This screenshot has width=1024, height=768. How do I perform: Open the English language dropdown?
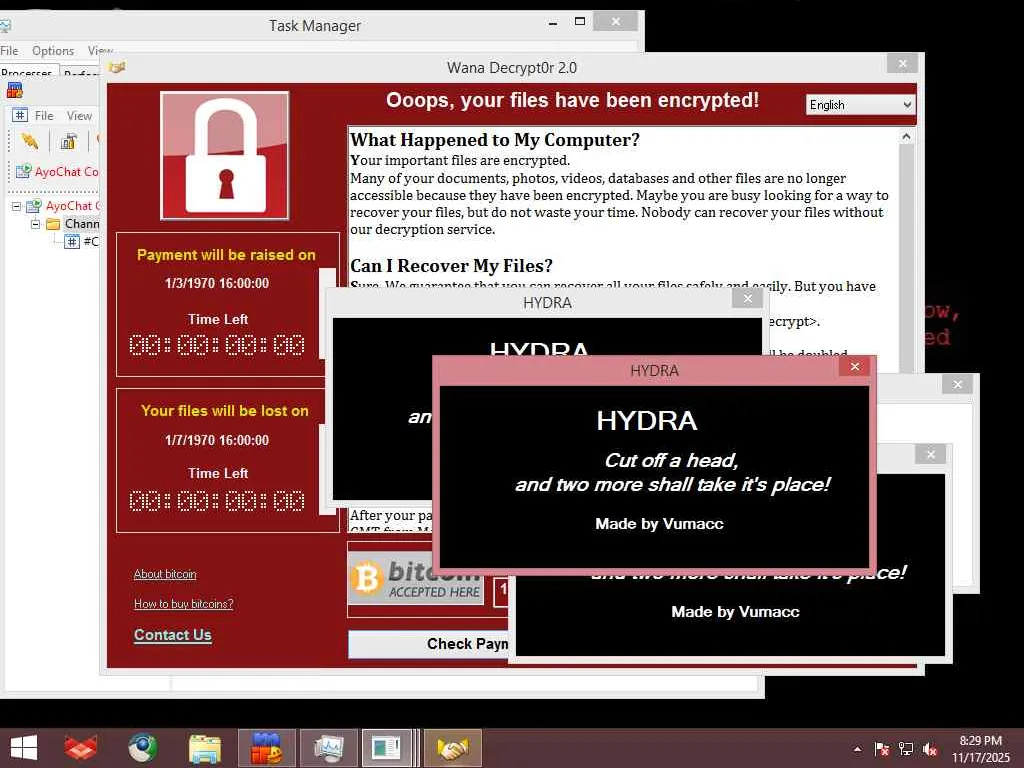(861, 105)
